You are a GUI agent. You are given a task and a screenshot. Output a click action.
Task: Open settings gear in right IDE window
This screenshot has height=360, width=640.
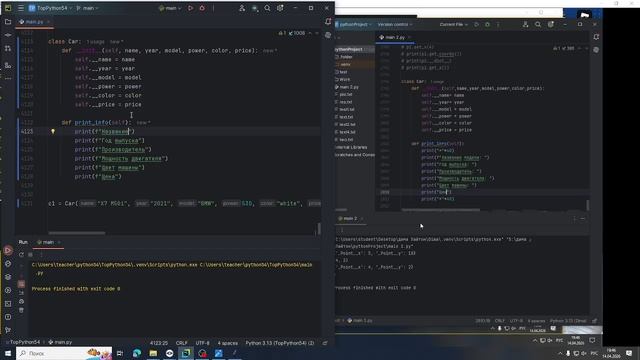click(x=551, y=24)
